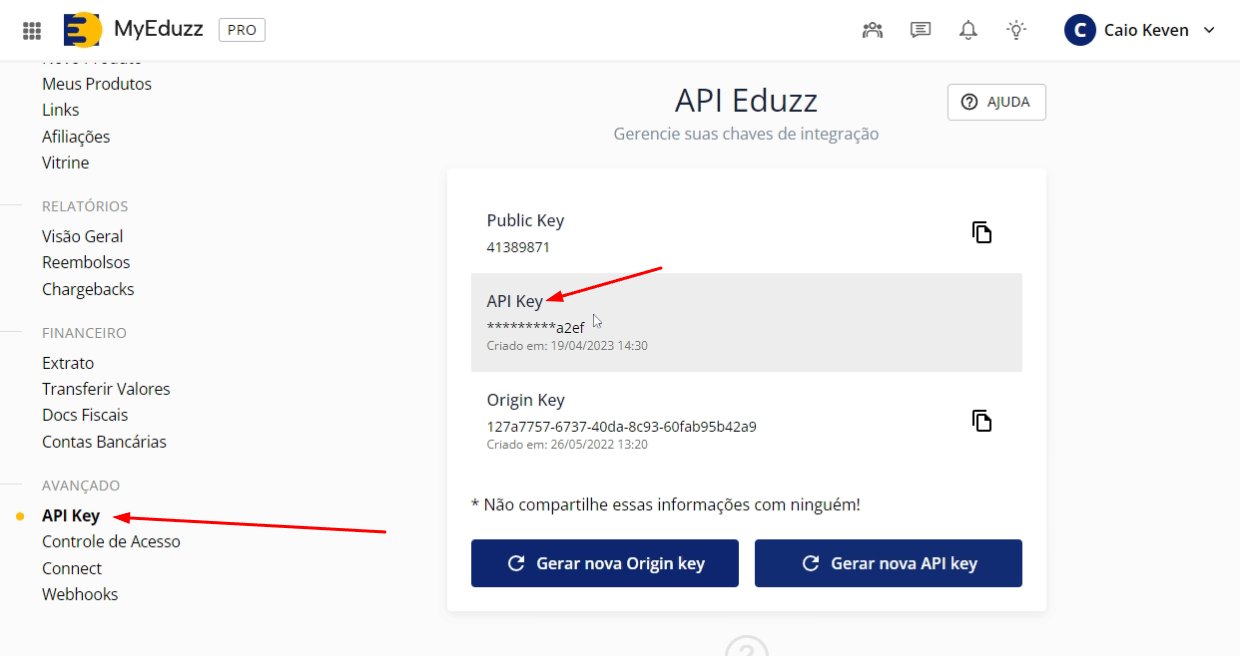Open the messages chat icon
This screenshot has width=1240, height=656.
(920, 30)
